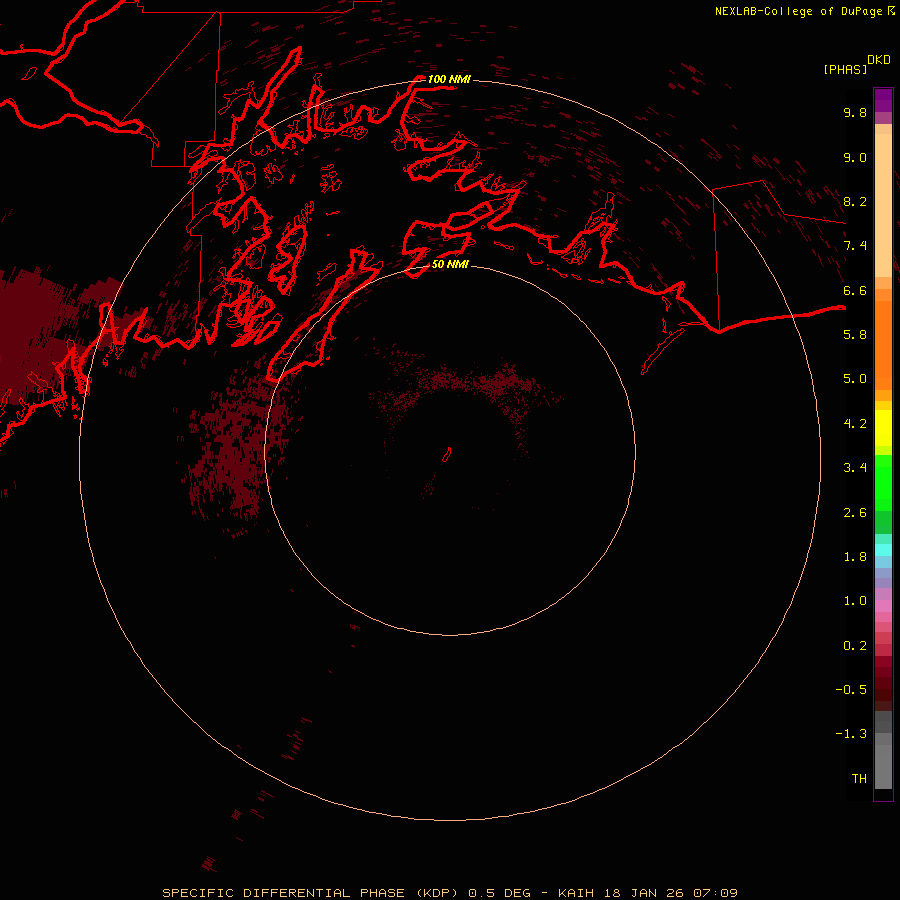This screenshot has height=900, width=900.
Task: Click the 6.6 legend value
Action: (855, 290)
